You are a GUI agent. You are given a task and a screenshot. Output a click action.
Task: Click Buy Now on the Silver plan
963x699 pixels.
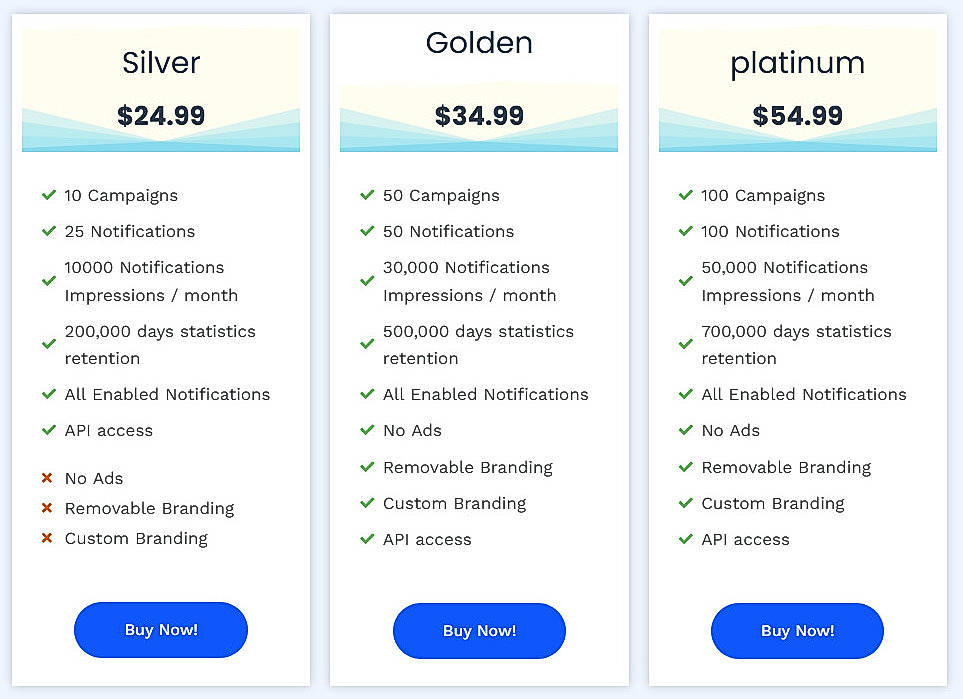coord(160,629)
